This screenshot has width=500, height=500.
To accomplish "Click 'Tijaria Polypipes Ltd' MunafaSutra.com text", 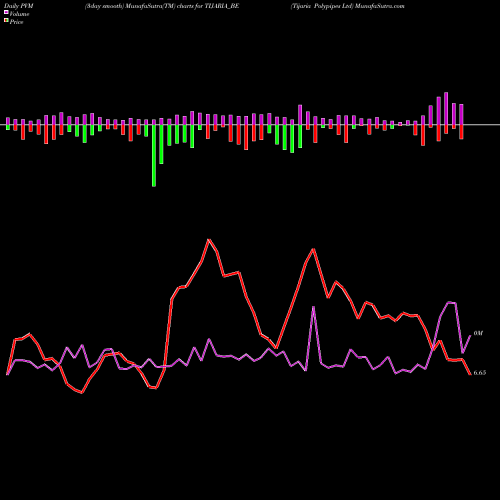I will (x=347, y=6).
